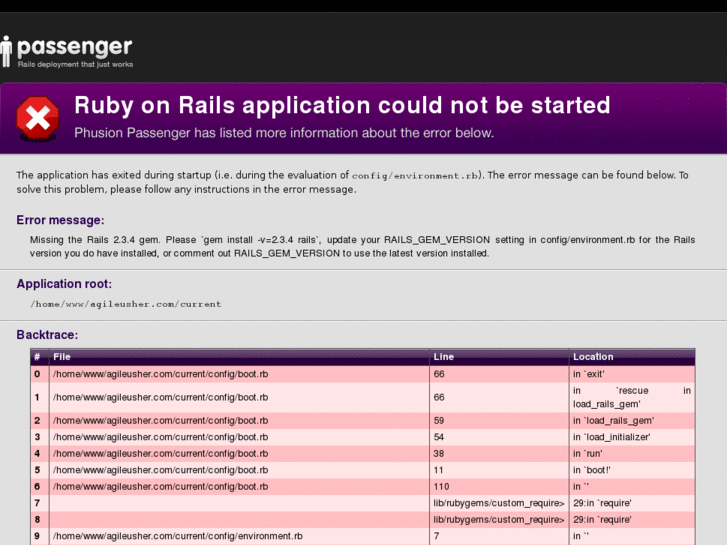The width and height of the screenshot is (727, 545).
Task: Click the load_rails_gem rescue location cell
Action: 631,397
